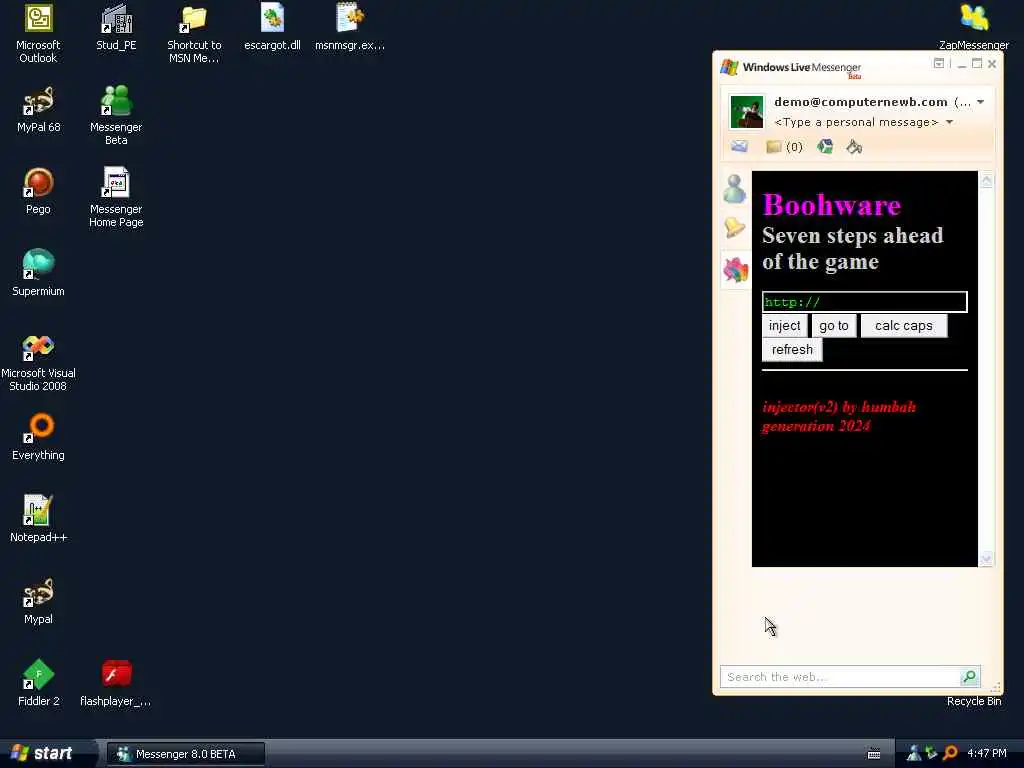Click the Messenger buddy system tray icon
The image size is (1024, 768).
click(x=914, y=754)
